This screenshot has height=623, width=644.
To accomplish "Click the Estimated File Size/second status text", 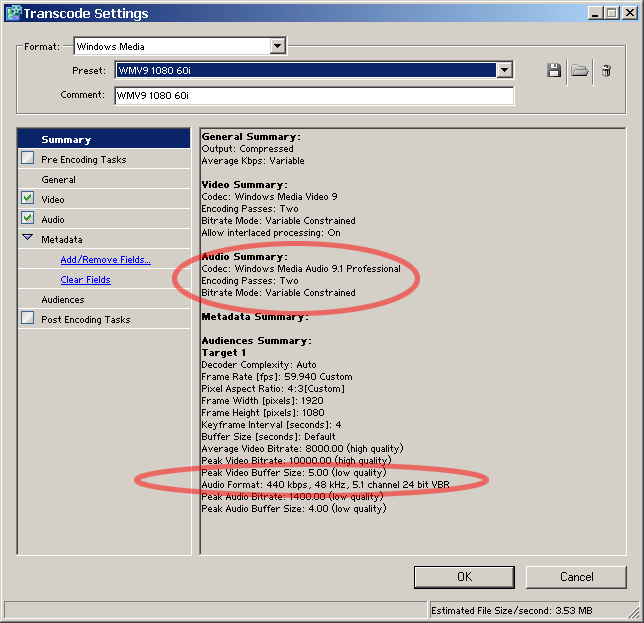I will [511, 611].
